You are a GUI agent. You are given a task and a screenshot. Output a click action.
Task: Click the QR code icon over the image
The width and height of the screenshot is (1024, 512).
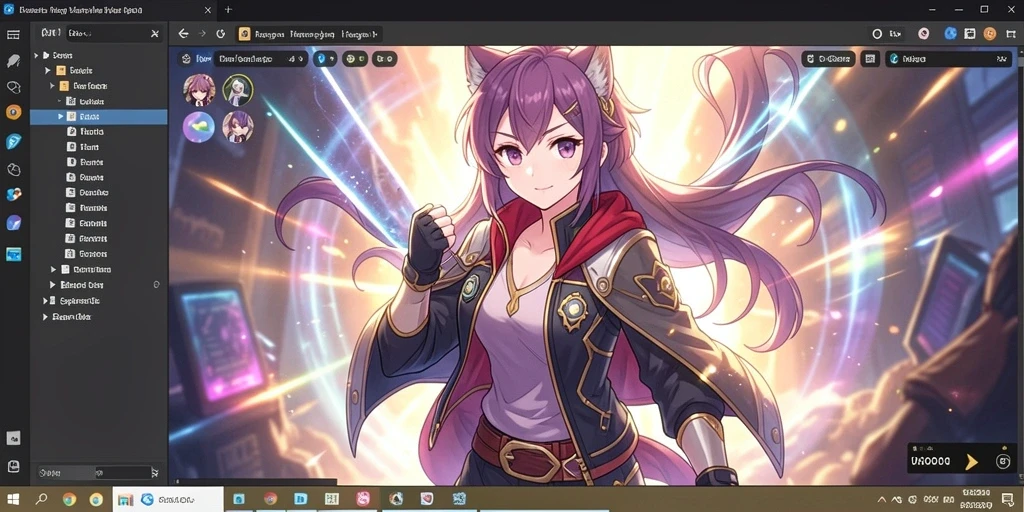click(x=870, y=59)
